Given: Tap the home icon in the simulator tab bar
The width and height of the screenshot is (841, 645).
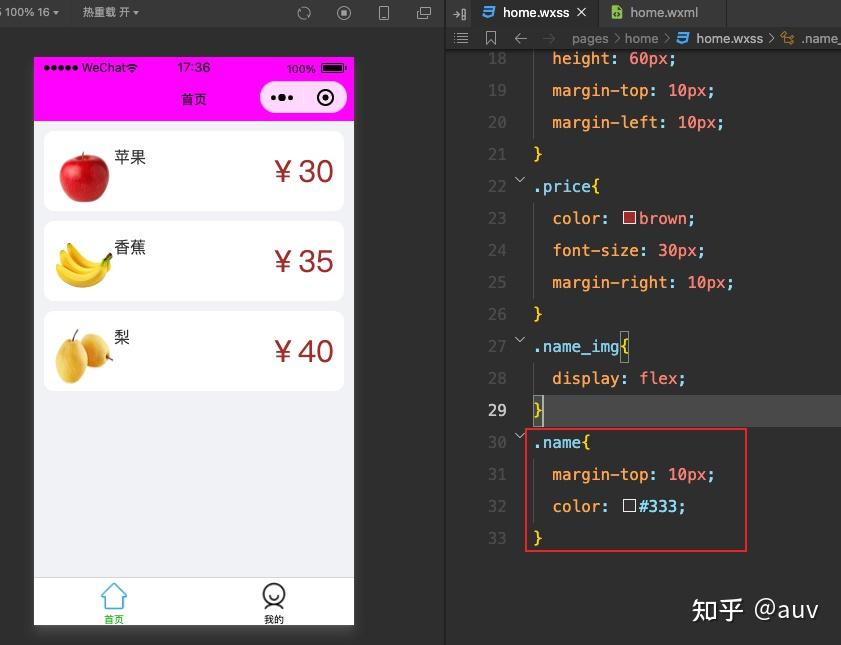Looking at the screenshot, I should pos(113,596).
